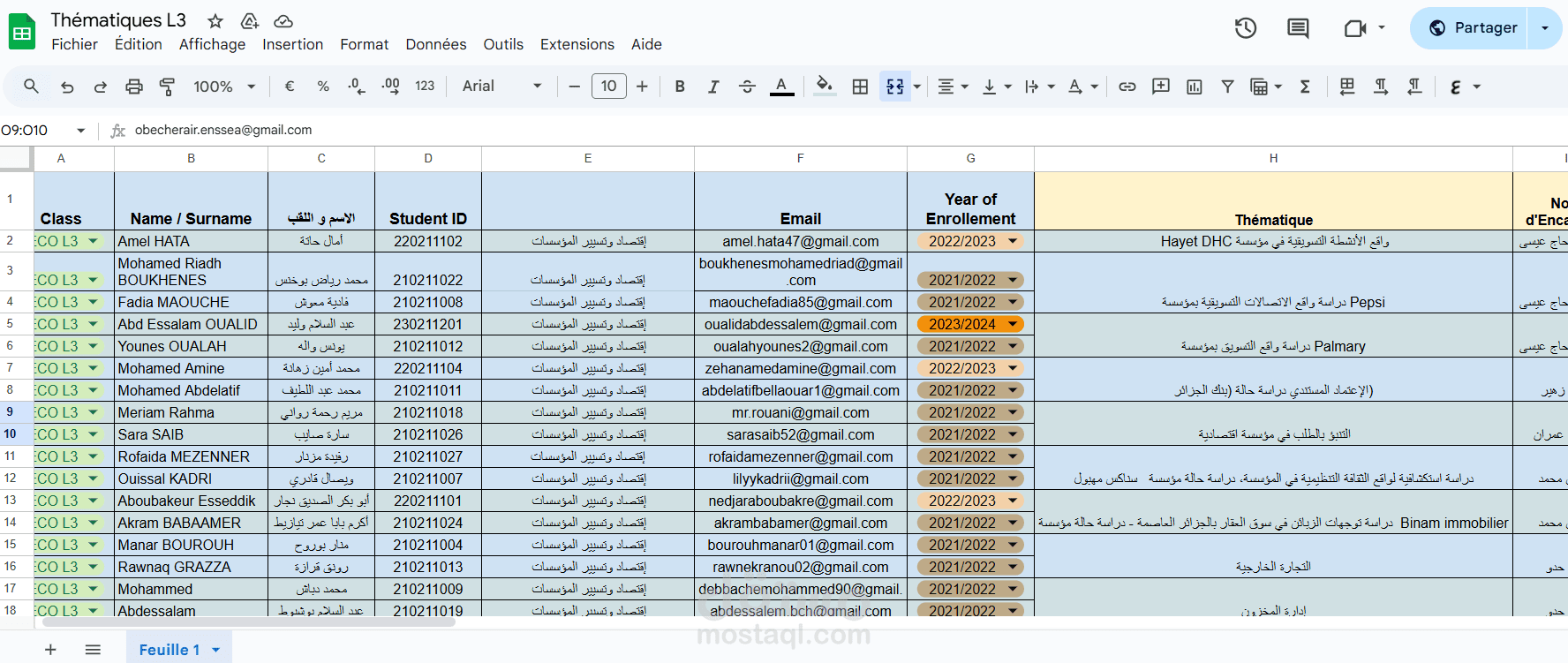Open the Données menu
The image size is (1568, 663).
pyautogui.click(x=436, y=44)
